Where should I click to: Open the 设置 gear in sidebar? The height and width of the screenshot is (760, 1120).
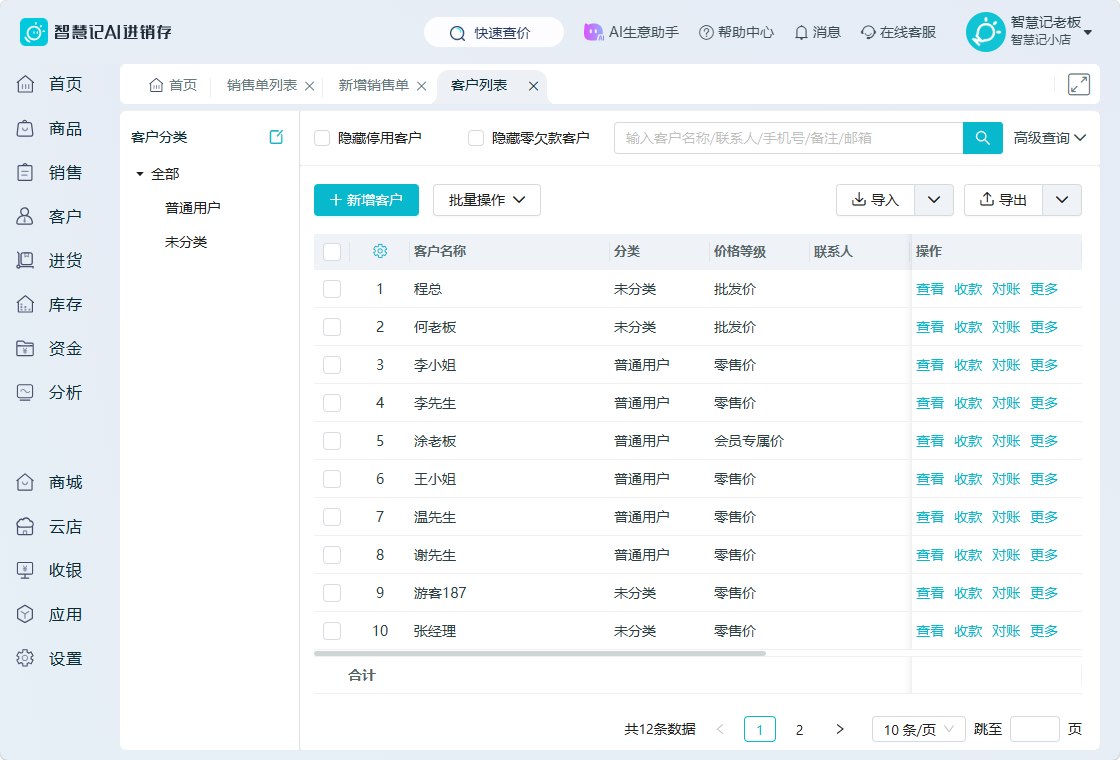pyautogui.click(x=25, y=659)
